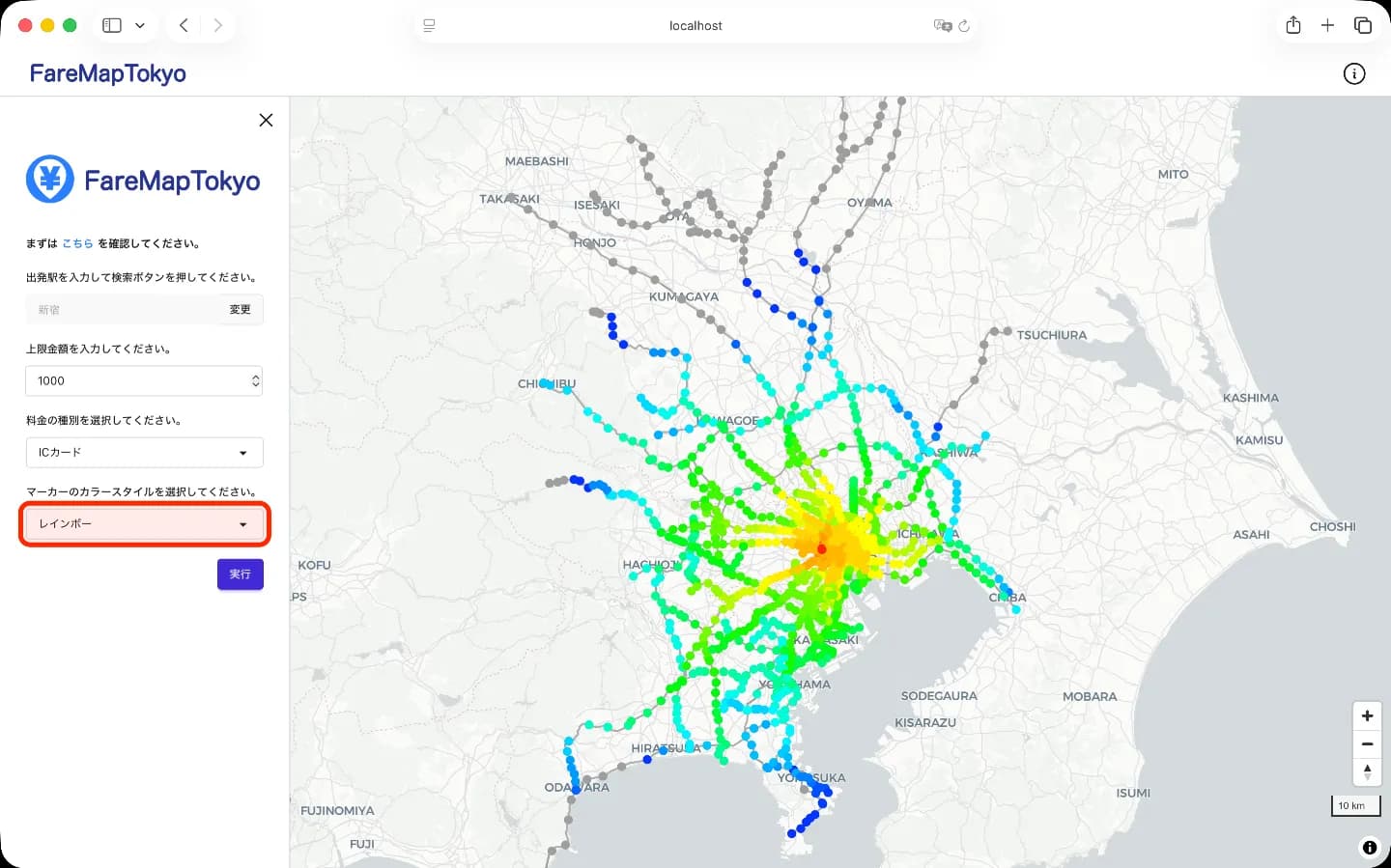Viewport: 1391px width, 868px height.
Task: Show Safari tab overview
Action: click(1362, 25)
